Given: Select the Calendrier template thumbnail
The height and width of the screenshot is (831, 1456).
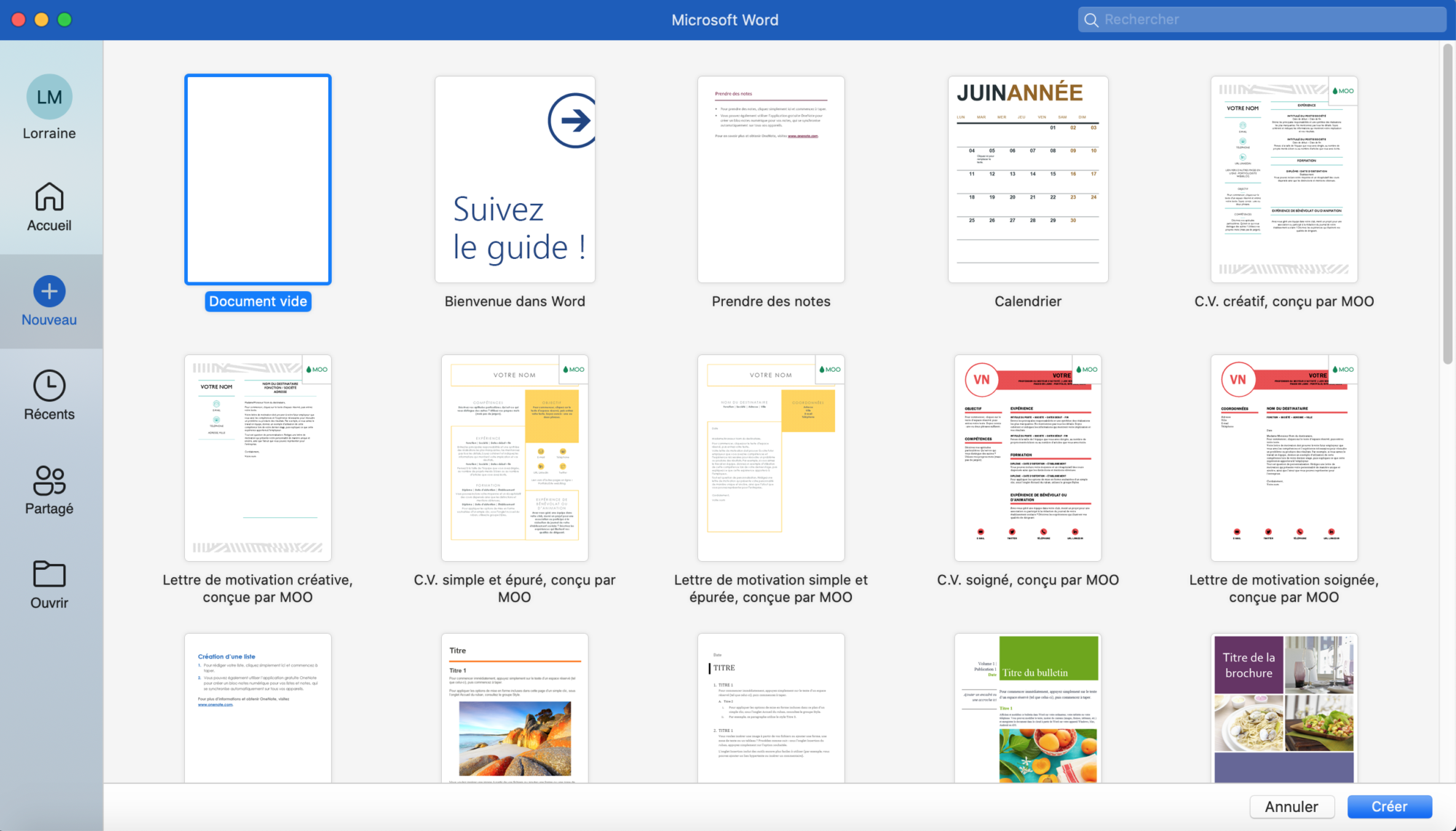Looking at the screenshot, I should [x=1028, y=179].
